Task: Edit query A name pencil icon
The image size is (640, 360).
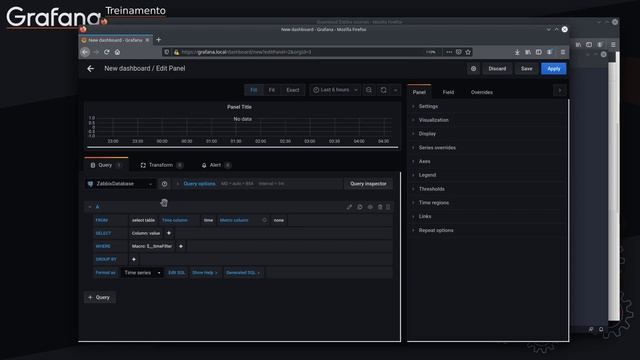Action: click(349, 207)
